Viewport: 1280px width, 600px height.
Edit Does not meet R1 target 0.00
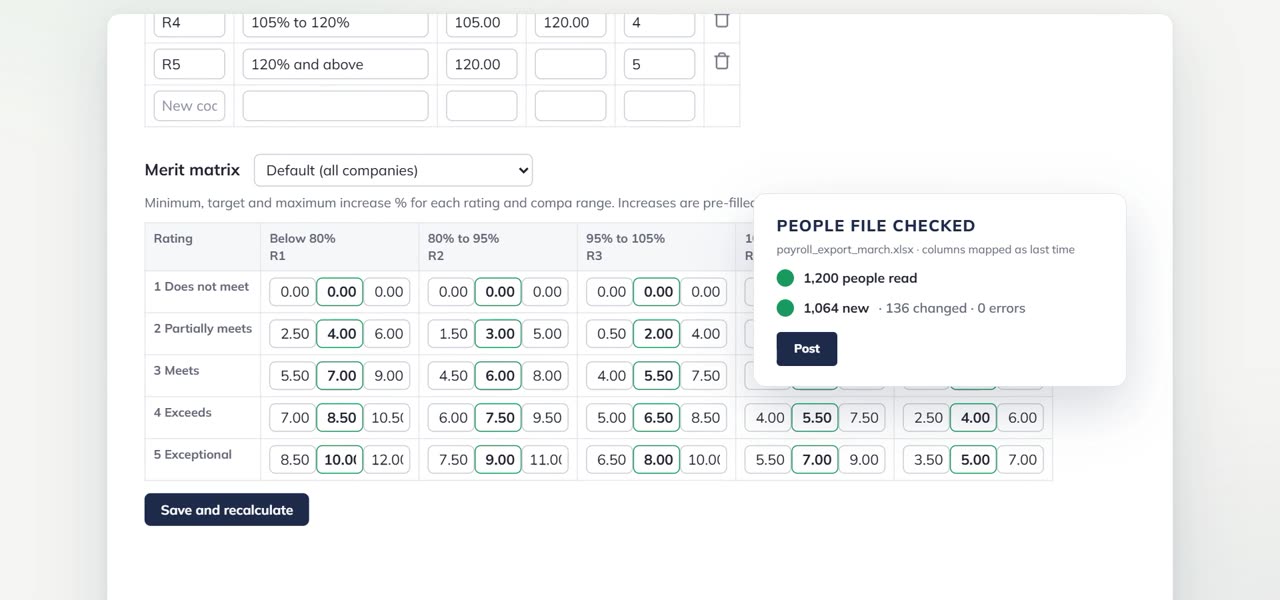click(x=340, y=292)
